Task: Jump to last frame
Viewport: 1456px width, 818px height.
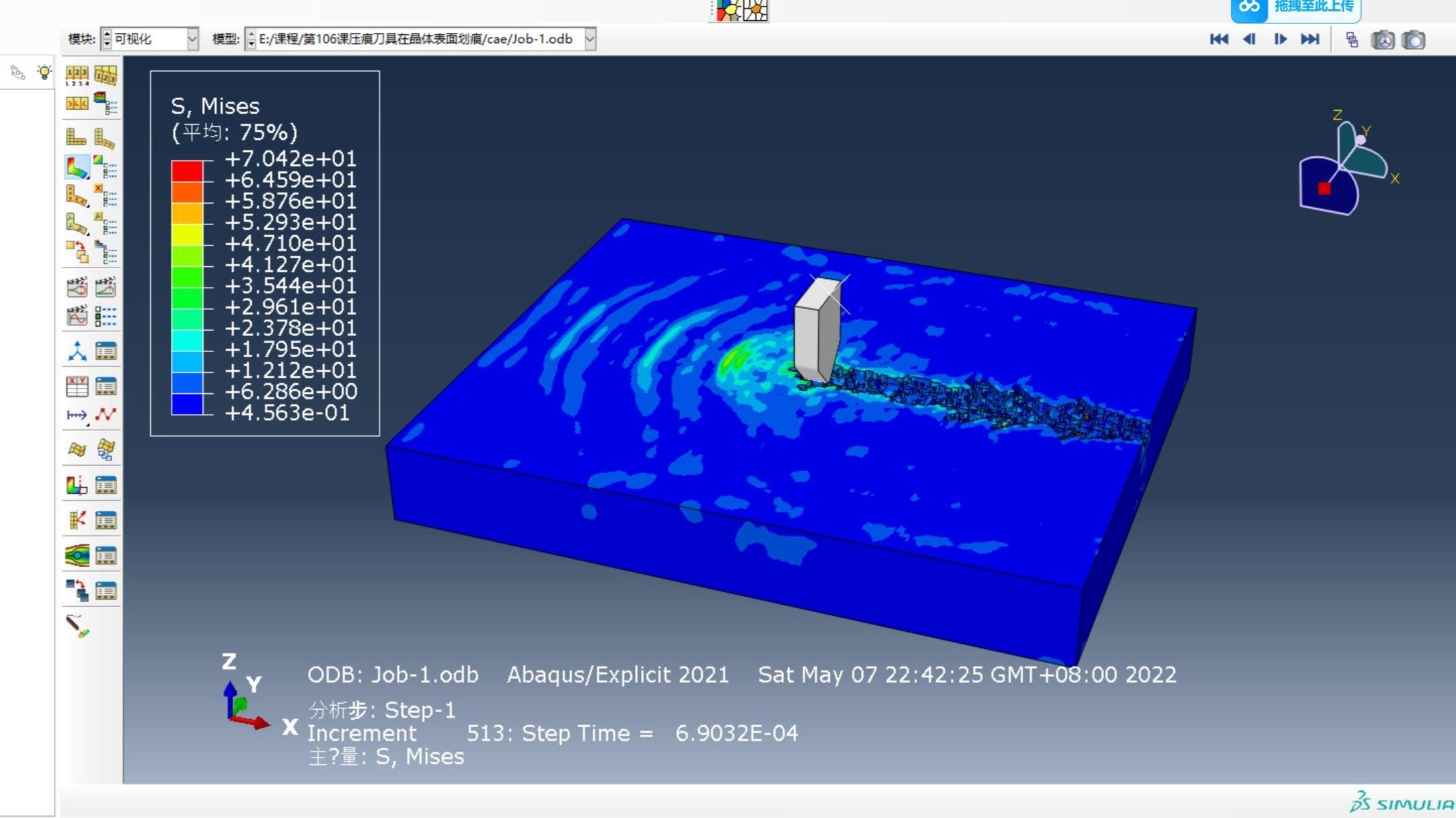Action: pos(1310,40)
